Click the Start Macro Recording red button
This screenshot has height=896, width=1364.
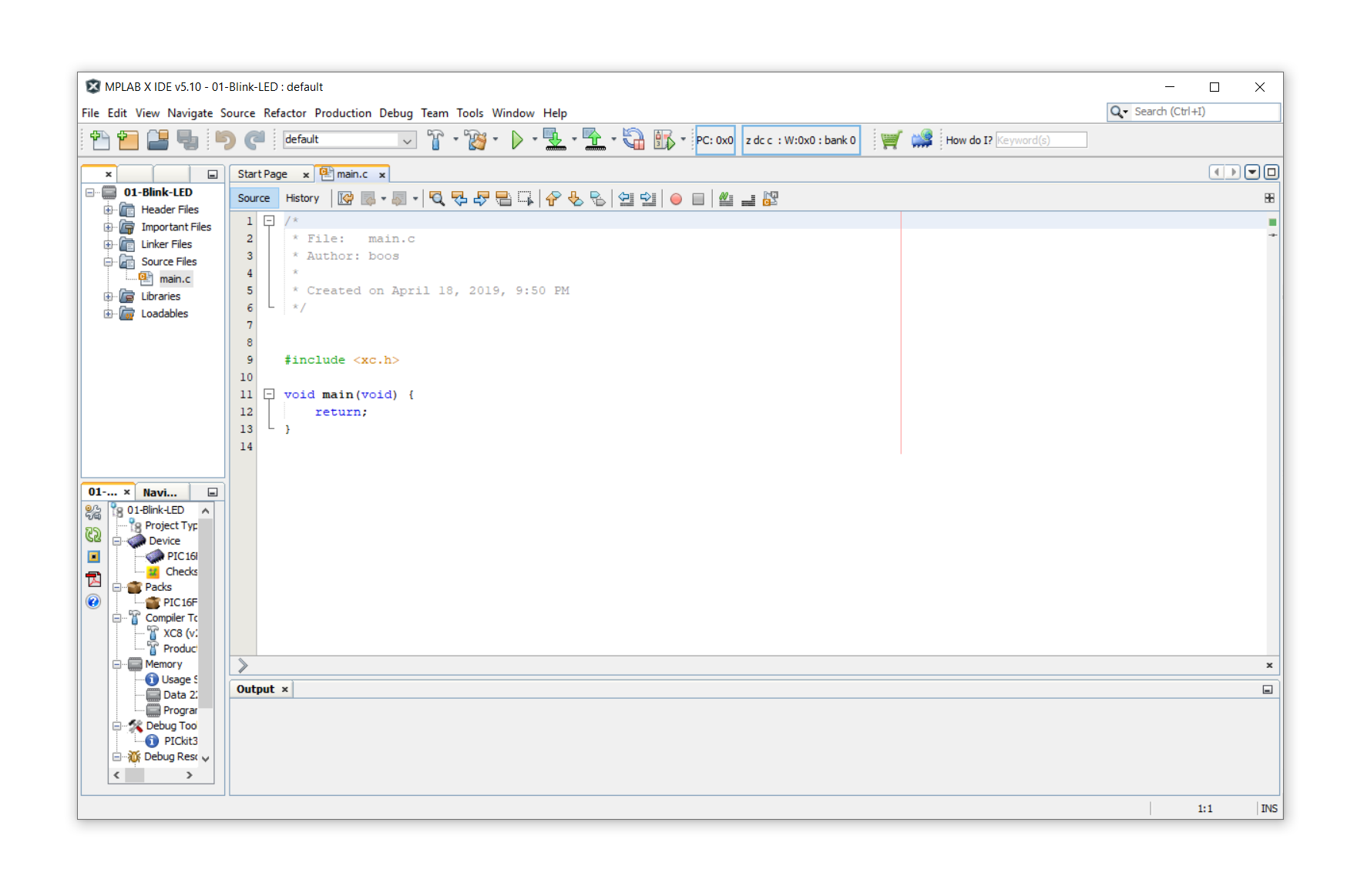[x=676, y=199]
